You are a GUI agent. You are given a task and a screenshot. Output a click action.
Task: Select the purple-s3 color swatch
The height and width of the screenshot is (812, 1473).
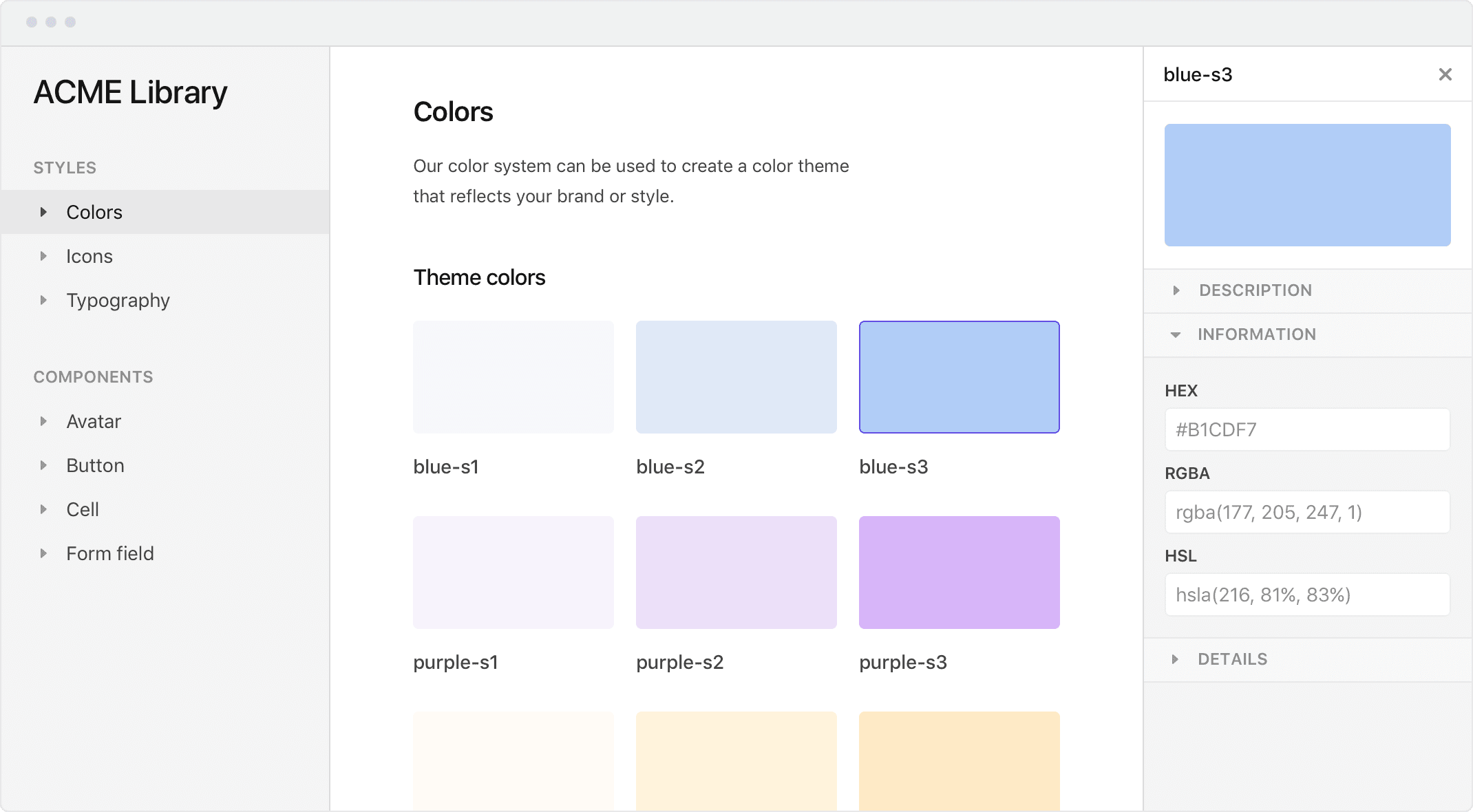[959, 573]
